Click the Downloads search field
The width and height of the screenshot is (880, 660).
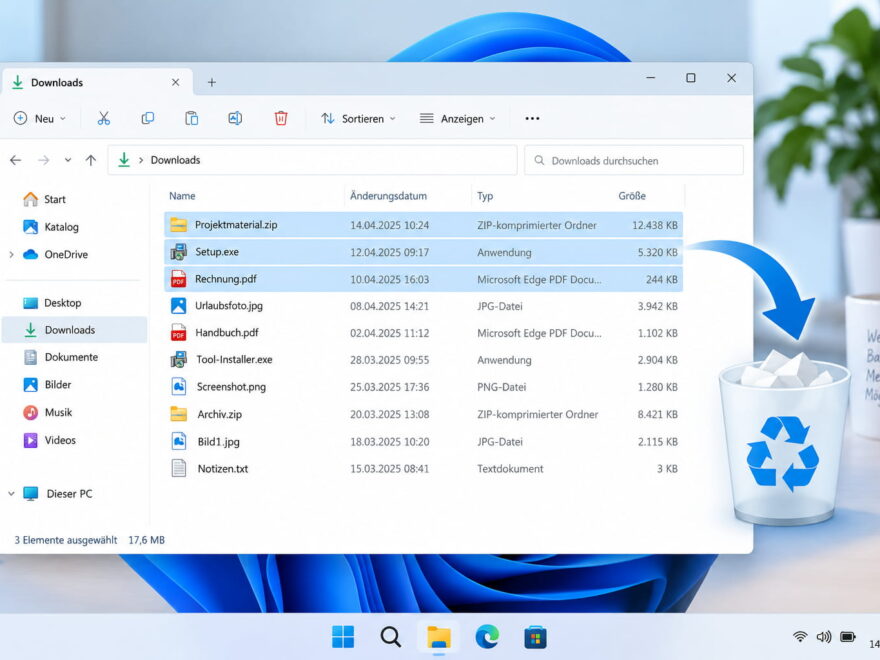634,161
